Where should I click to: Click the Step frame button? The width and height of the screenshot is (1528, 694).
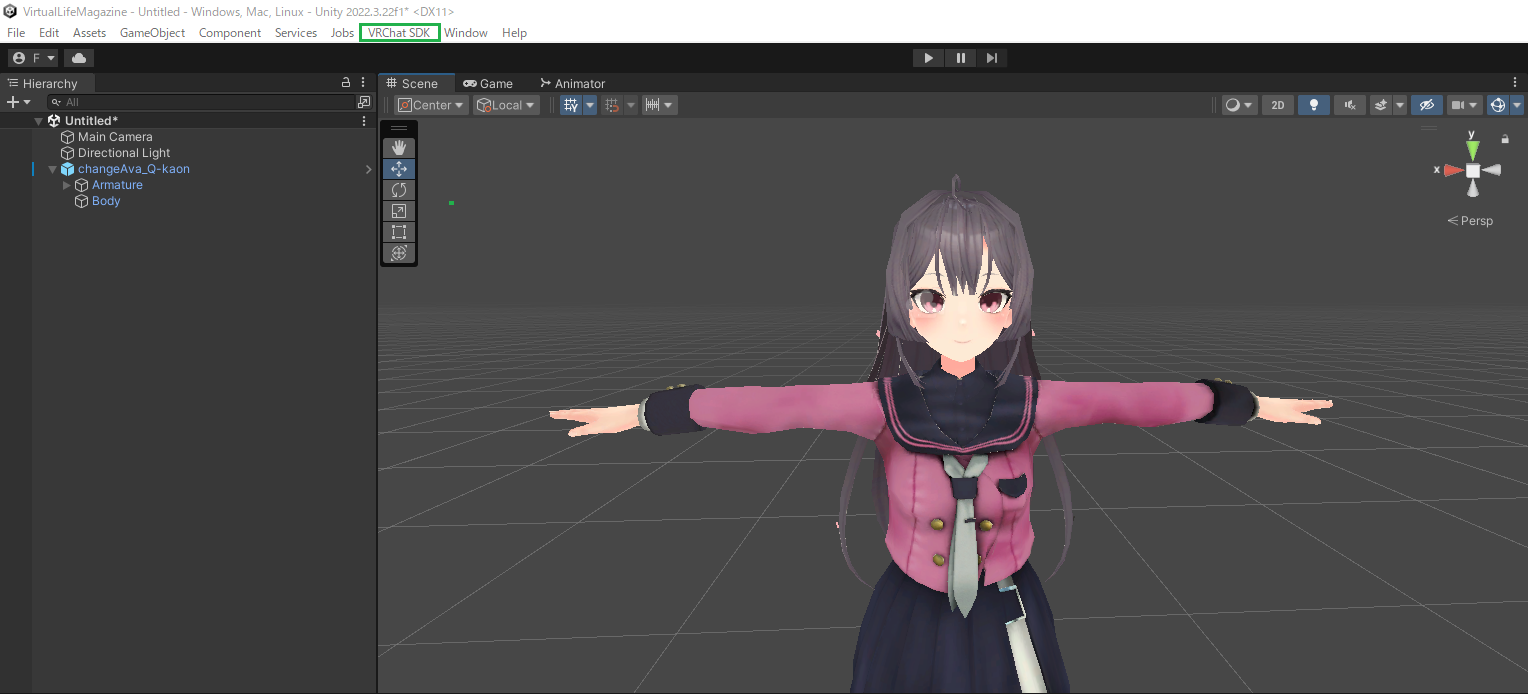click(x=991, y=58)
